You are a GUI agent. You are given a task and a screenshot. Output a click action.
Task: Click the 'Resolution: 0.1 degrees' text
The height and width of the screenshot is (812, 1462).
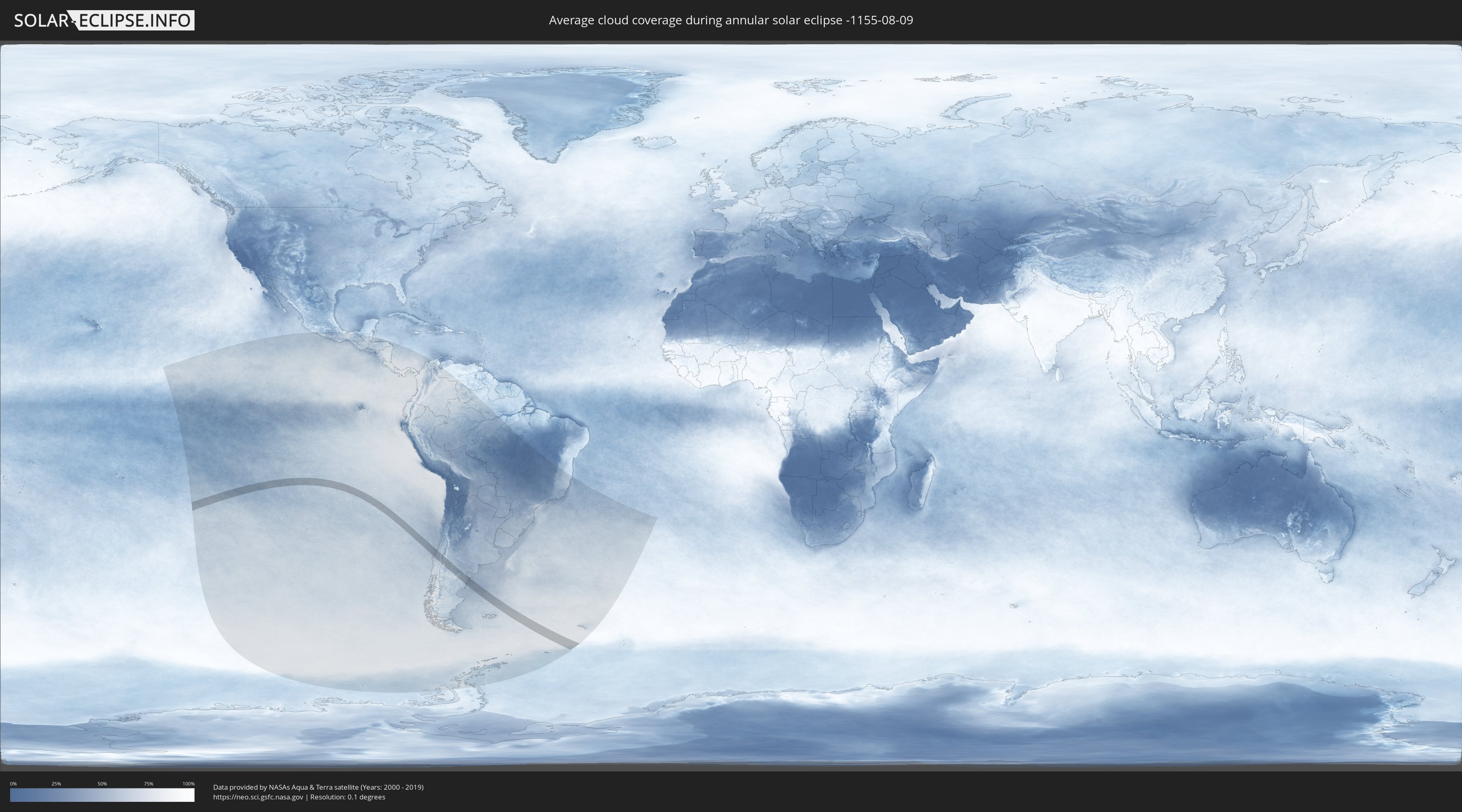[348, 797]
